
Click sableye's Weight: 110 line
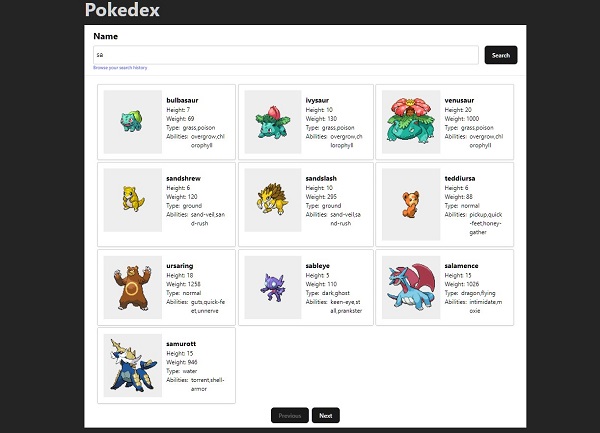pos(321,284)
